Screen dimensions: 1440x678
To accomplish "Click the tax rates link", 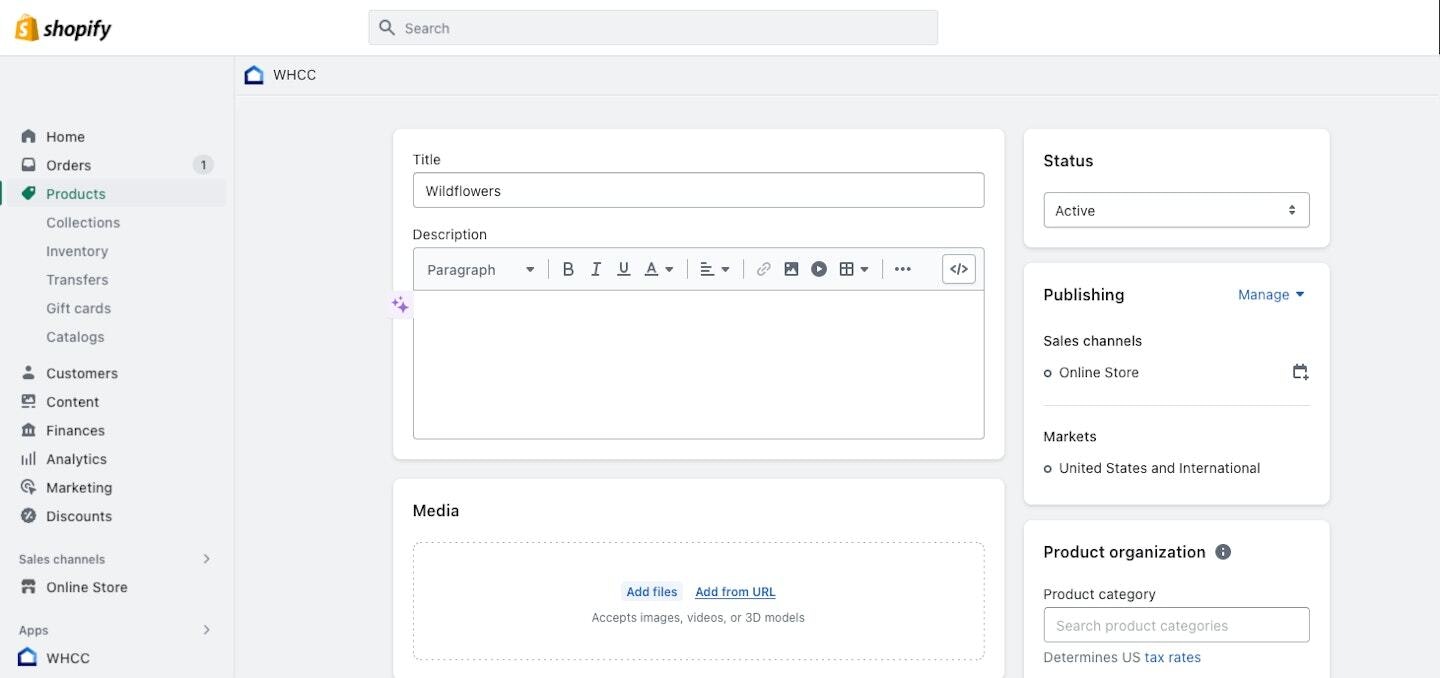I will 1172,657.
